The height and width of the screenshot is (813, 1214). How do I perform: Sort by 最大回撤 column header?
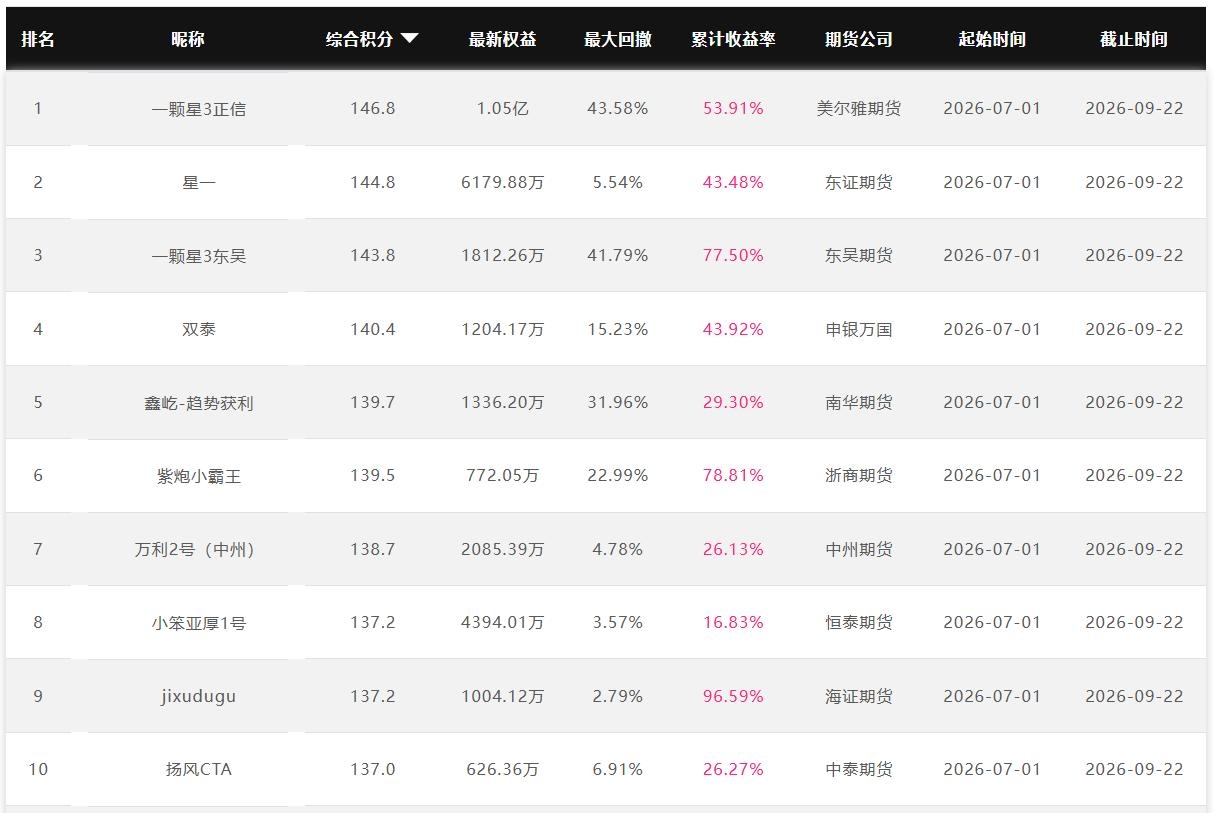click(618, 39)
